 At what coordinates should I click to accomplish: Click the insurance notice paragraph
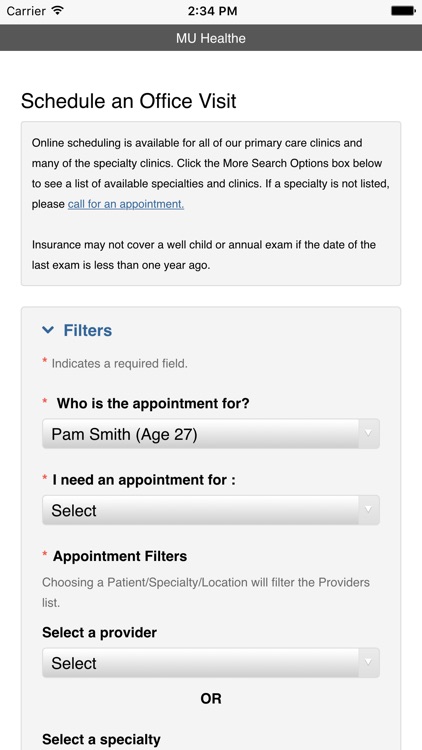click(204, 255)
